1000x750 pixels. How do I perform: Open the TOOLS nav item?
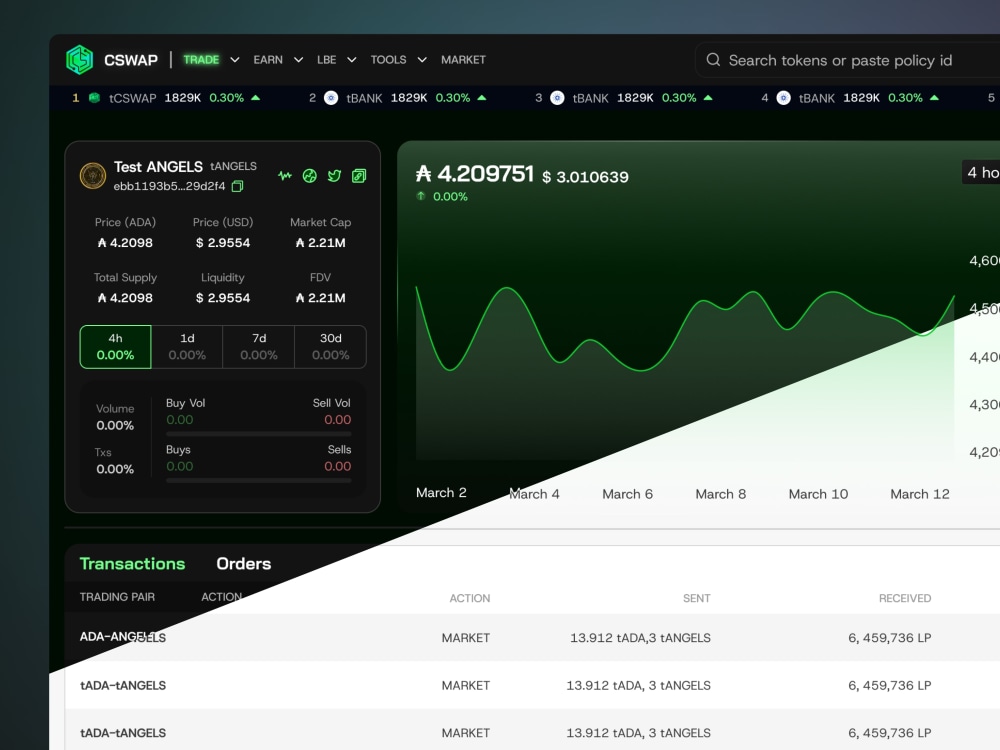[x=388, y=60]
